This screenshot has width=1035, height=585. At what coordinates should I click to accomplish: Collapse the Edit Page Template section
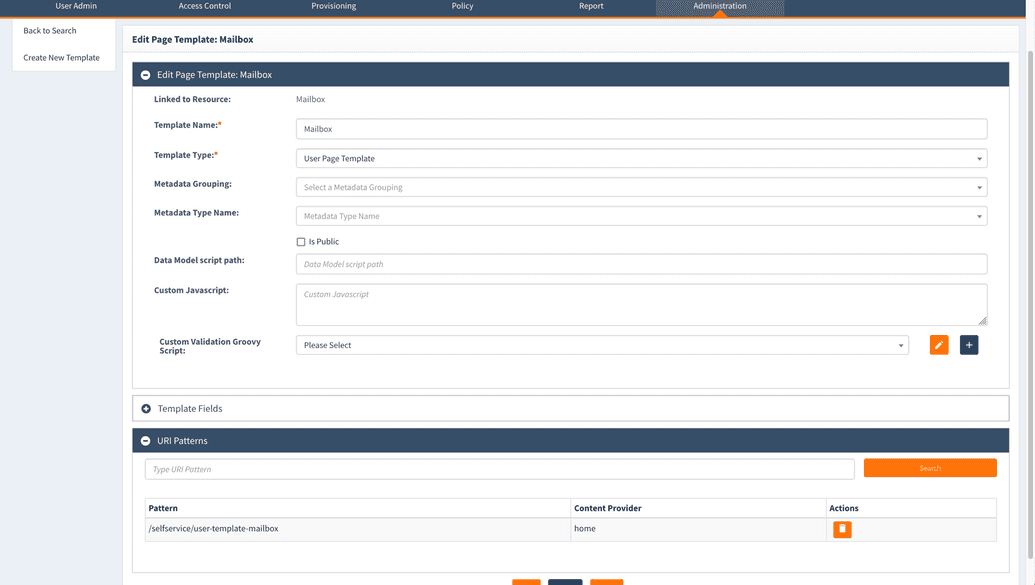(x=146, y=75)
